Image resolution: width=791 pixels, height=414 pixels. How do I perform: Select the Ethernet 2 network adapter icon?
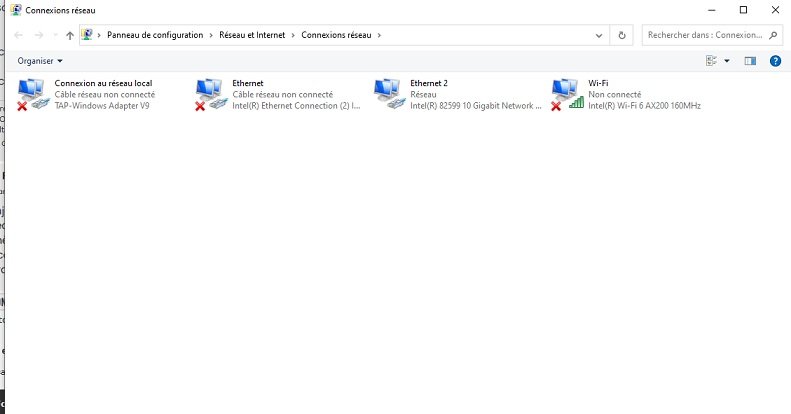click(x=388, y=93)
